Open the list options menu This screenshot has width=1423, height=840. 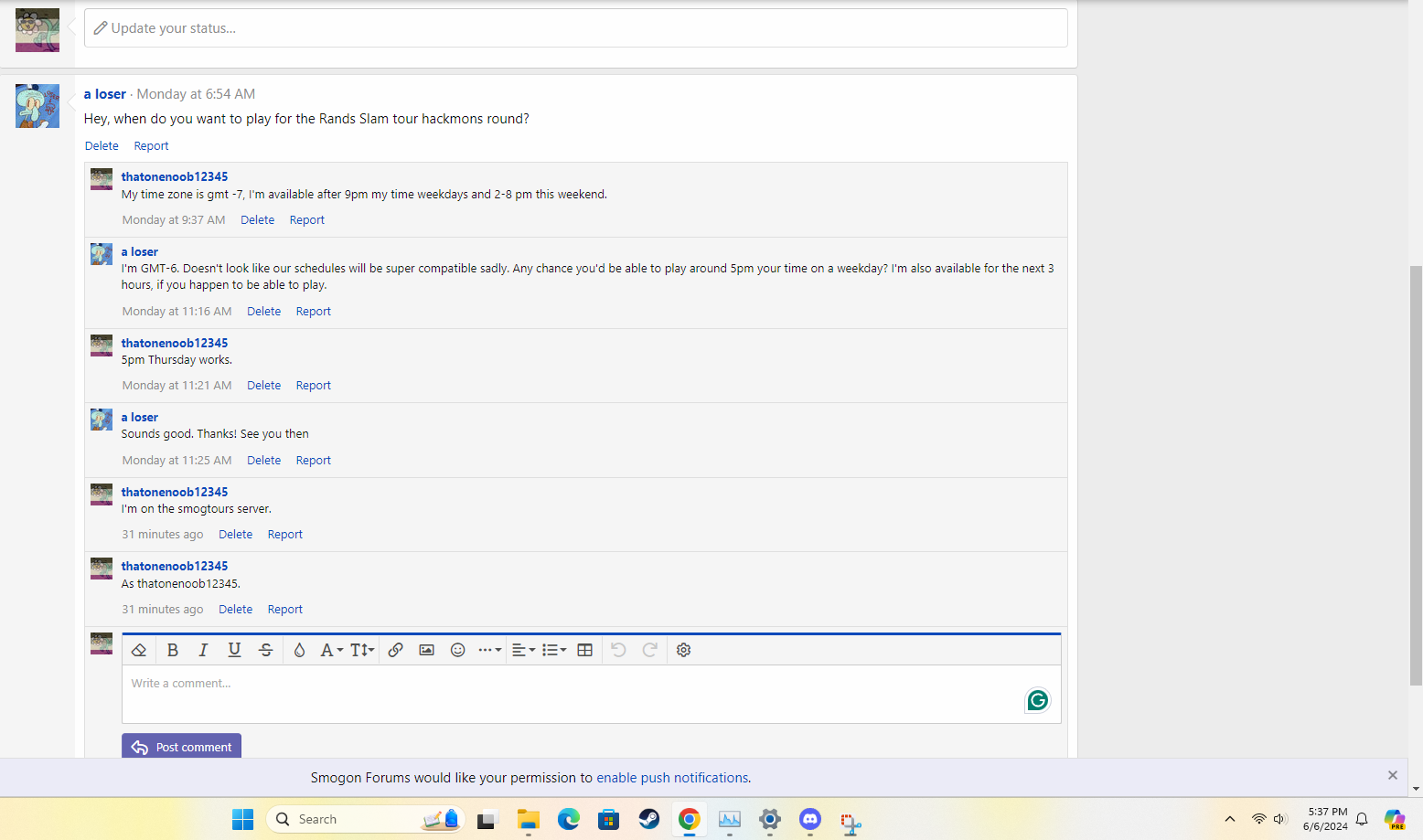554,650
